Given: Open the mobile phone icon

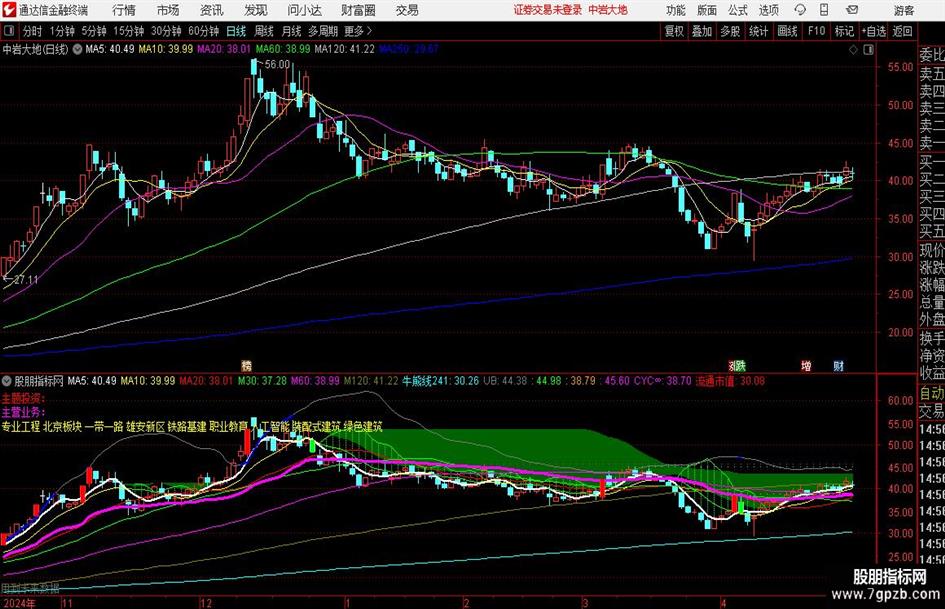Looking at the screenshot, I should pos(824,10).
